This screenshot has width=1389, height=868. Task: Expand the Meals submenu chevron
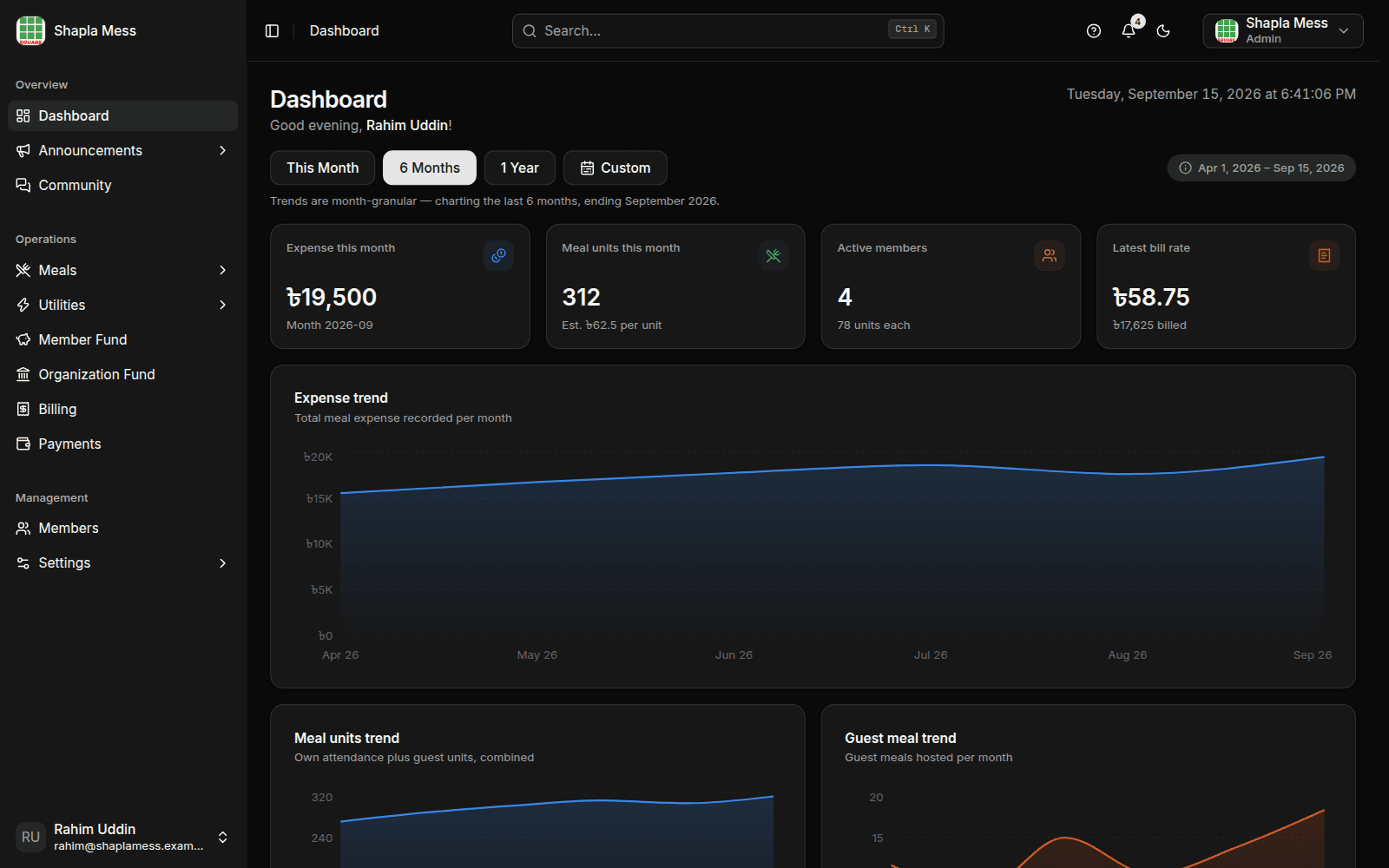[x=223, y=270]
